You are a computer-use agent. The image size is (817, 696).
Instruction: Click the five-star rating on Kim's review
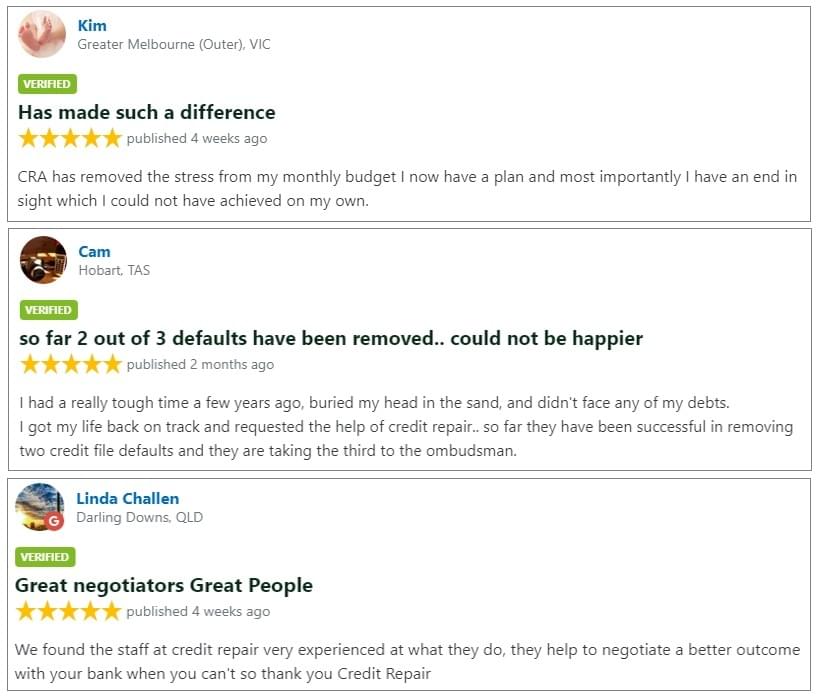click(x=70, y=138)
